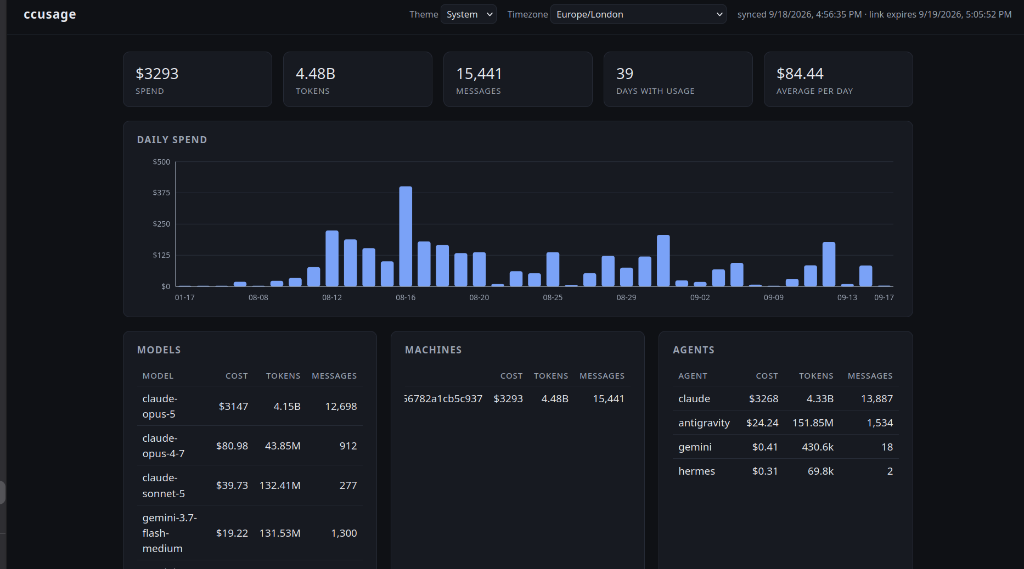Select the 4.48B Tokens card

point(358,79)
